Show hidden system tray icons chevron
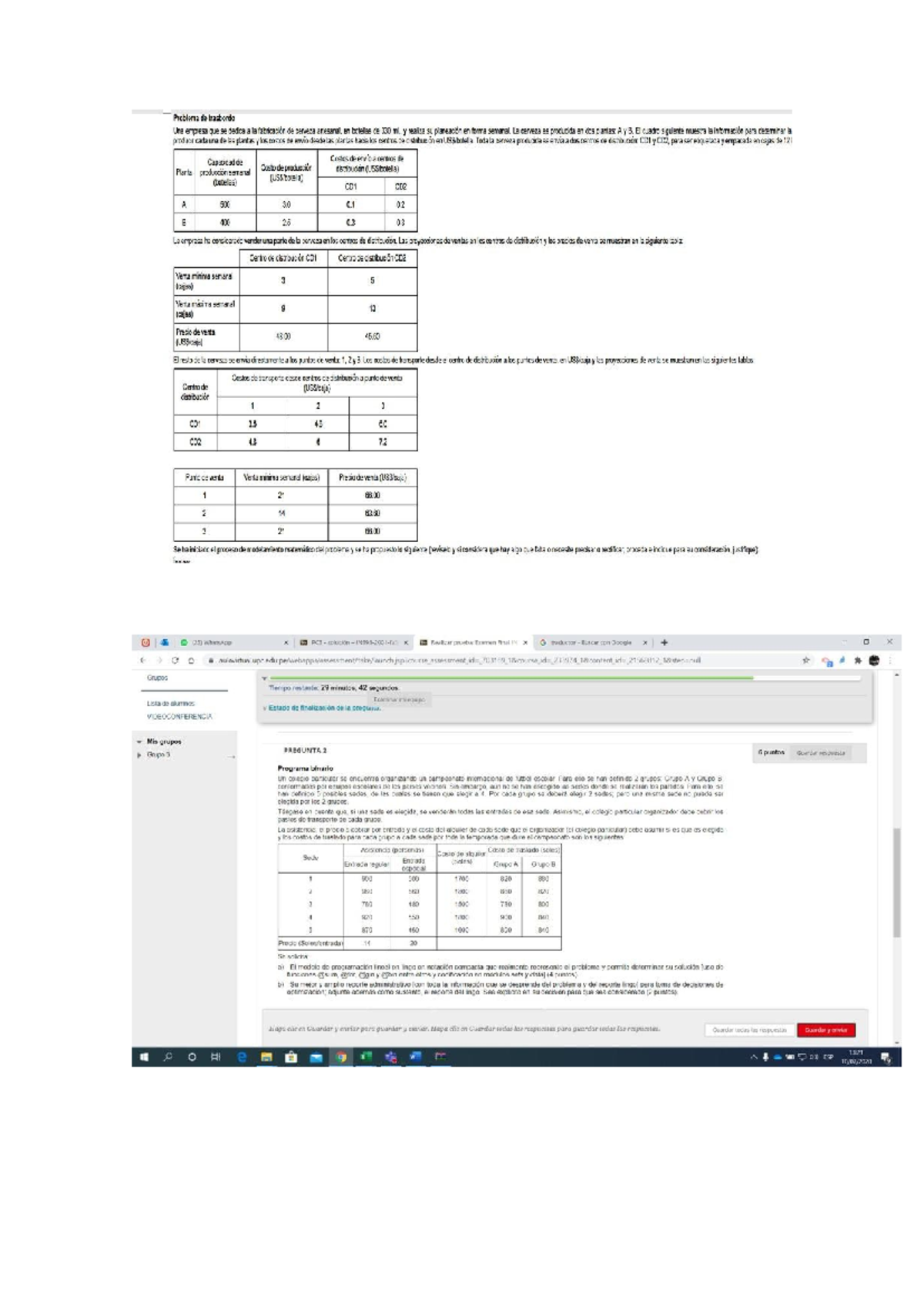Image resolution: width=924 pixels, height=1306 pixels. coord(754,1057)
